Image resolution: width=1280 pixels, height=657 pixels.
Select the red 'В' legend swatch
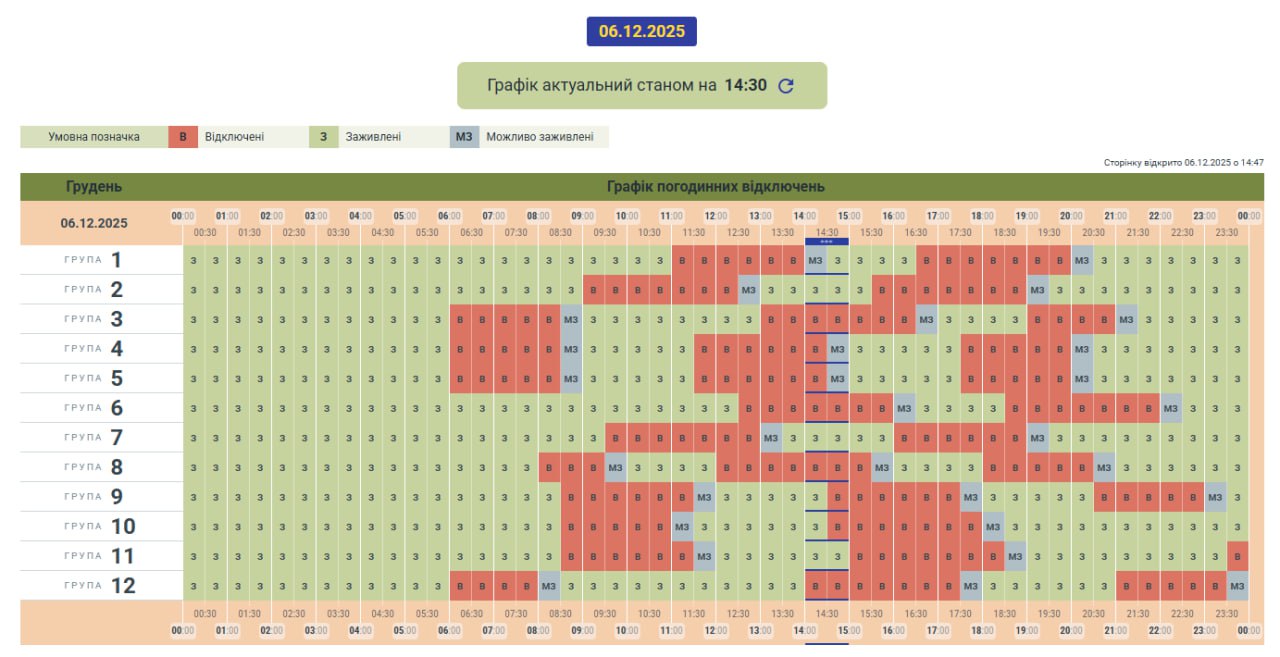pos(183,137)
